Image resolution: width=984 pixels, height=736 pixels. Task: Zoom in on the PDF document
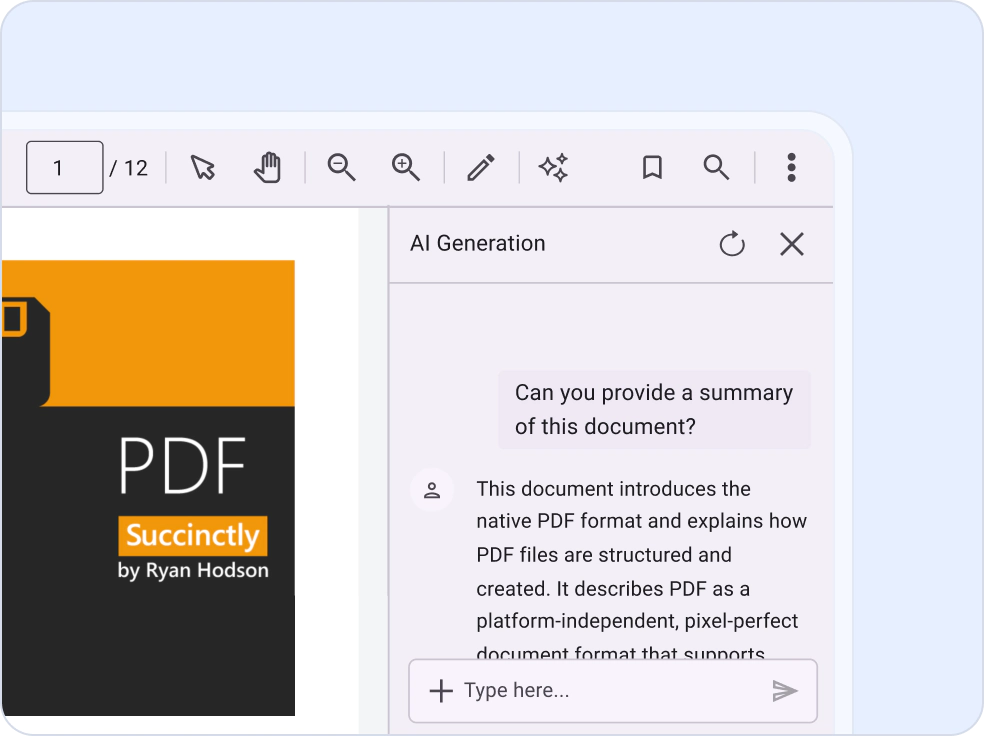(x=405, y=168)
